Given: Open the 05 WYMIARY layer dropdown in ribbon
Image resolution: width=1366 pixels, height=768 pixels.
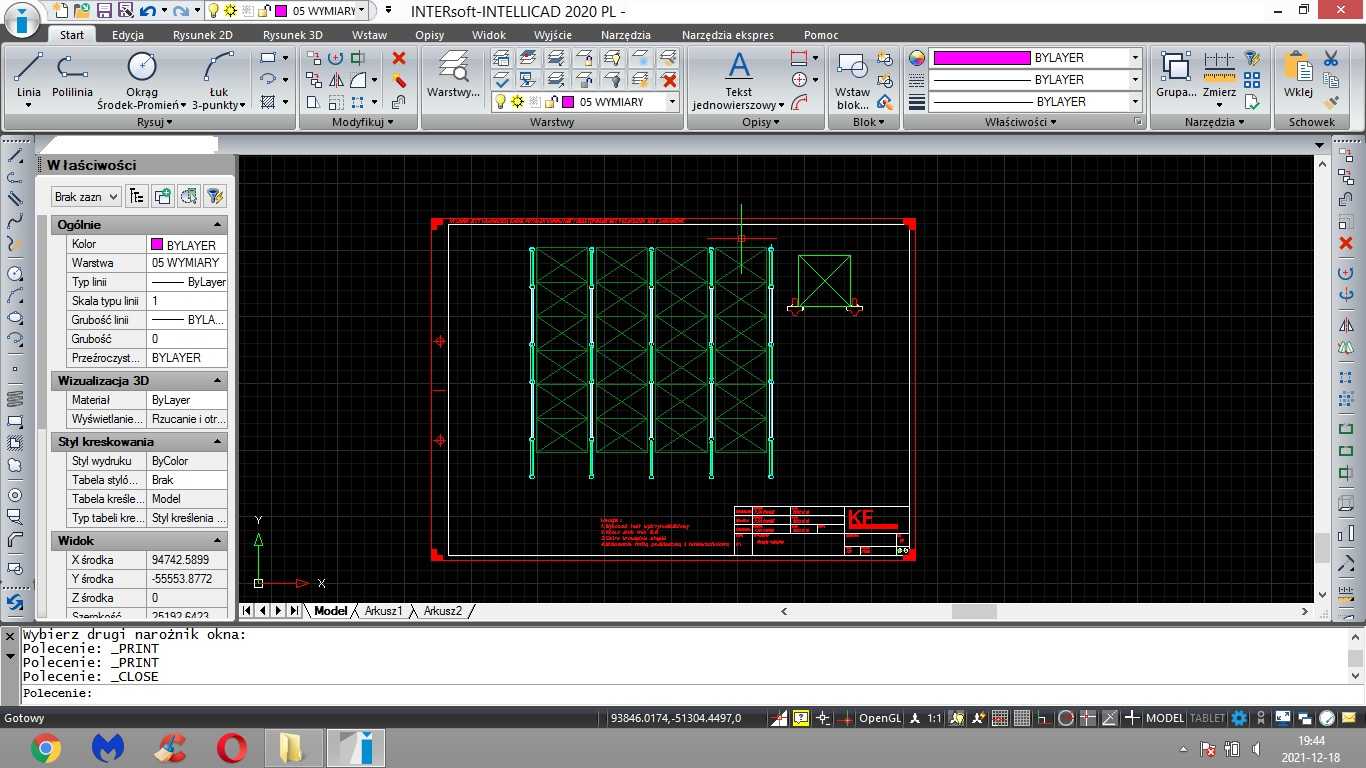Looking at the screenshot, I should click(x=672, y=102).
